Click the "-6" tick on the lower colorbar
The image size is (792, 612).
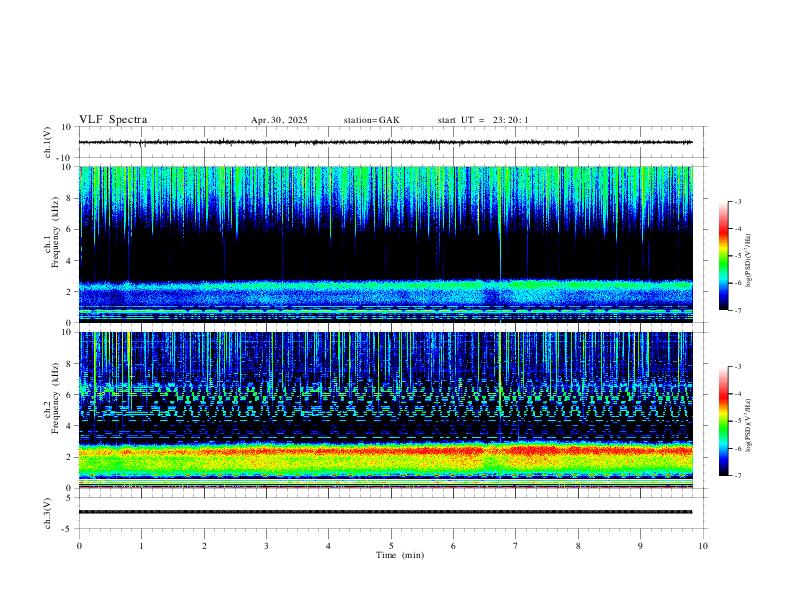point(738,448)
